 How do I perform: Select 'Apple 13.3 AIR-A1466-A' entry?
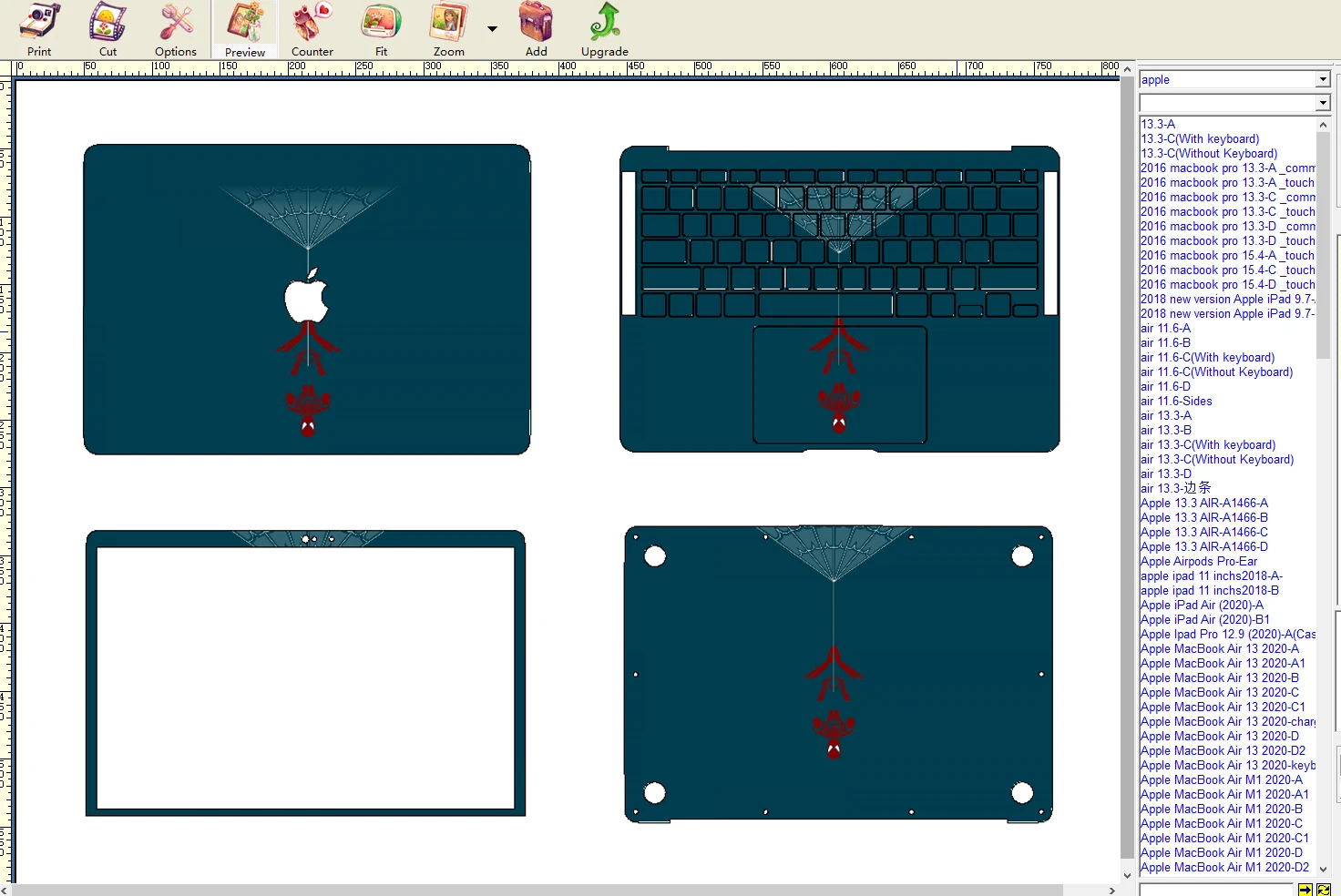[1204, 503]
